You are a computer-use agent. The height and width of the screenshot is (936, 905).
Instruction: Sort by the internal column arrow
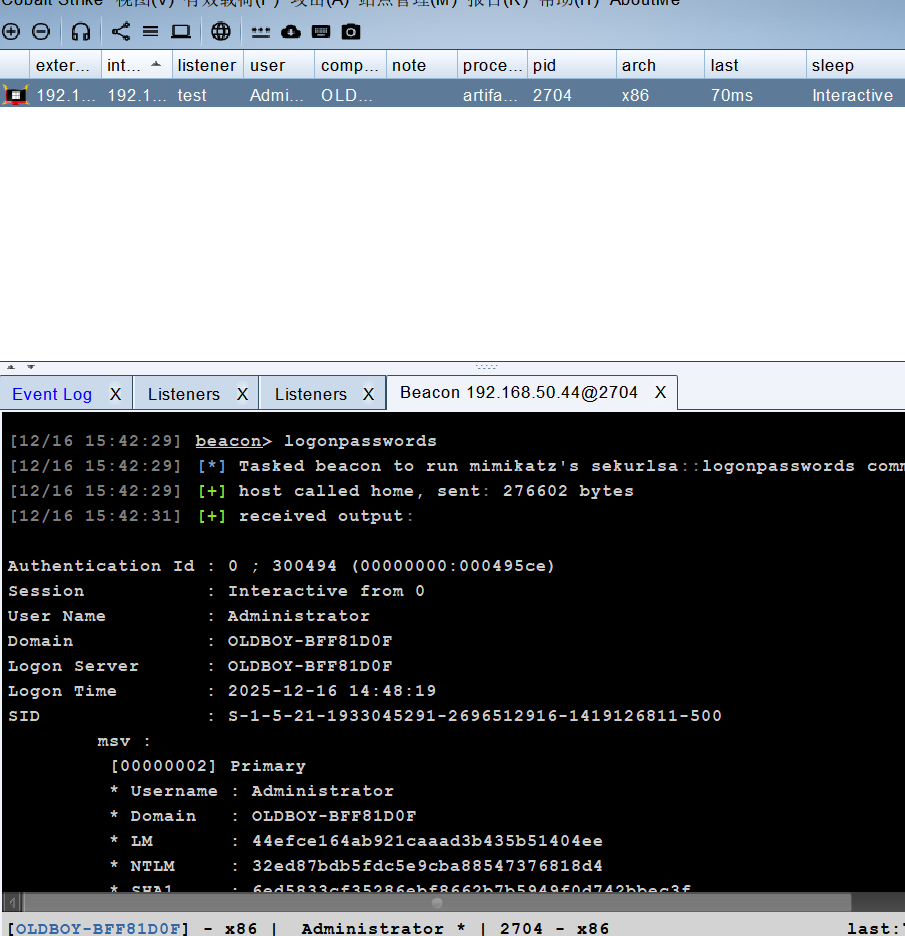click(x=156, y=64)
